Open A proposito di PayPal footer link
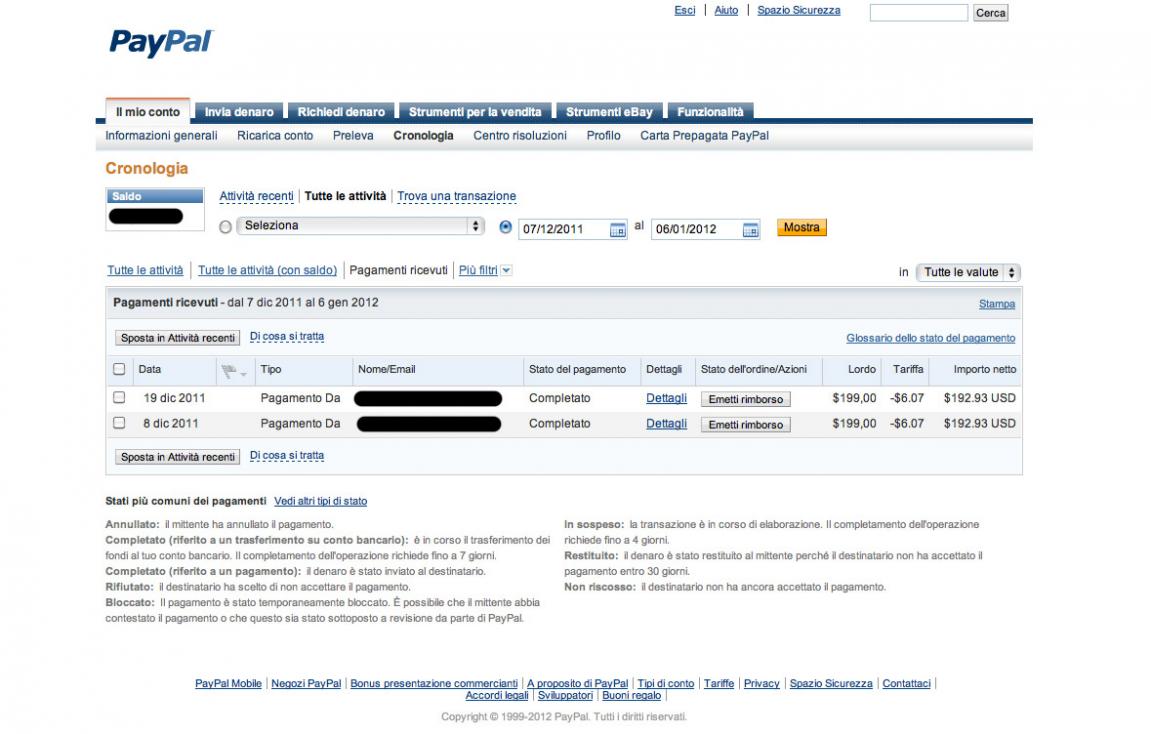 [x=578, y=683]
